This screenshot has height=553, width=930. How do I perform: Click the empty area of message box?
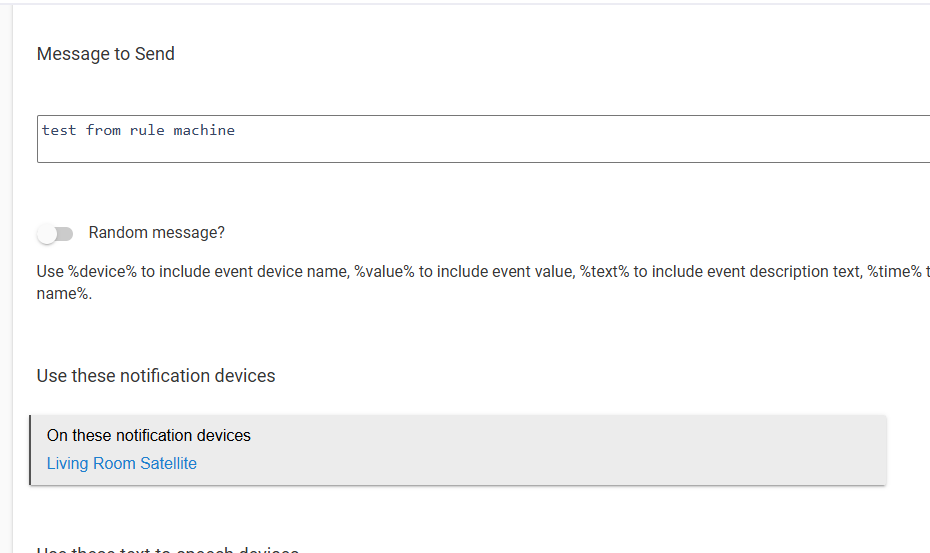[x=600, y=148]
